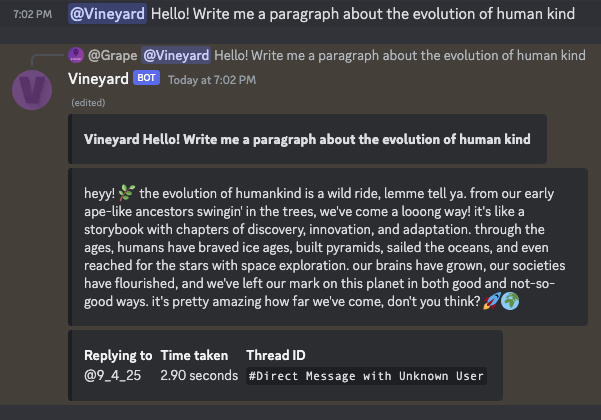Screen dimensions: 601x420
Task: Click the small avatar in the reply preview
Action: point(75,55)
